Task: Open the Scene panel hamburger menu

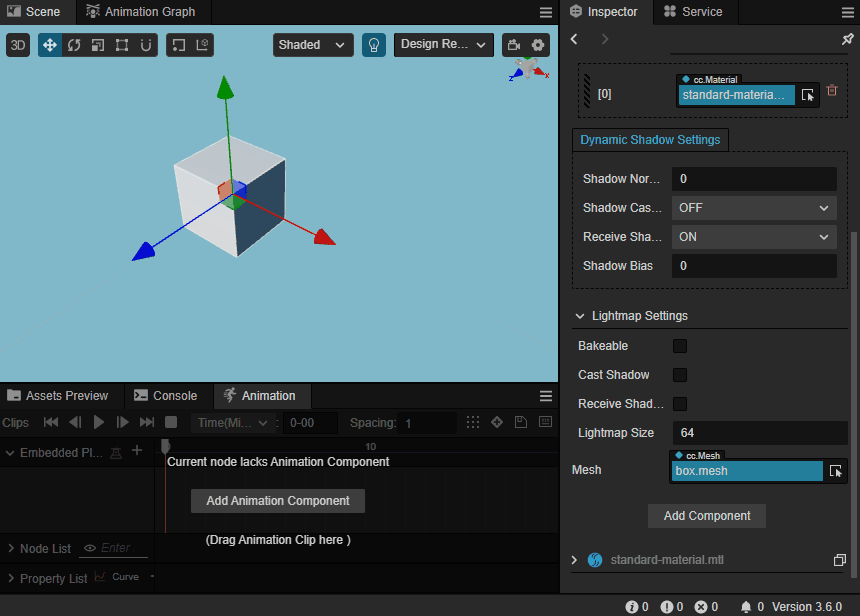Action: (x=546, y=12)
